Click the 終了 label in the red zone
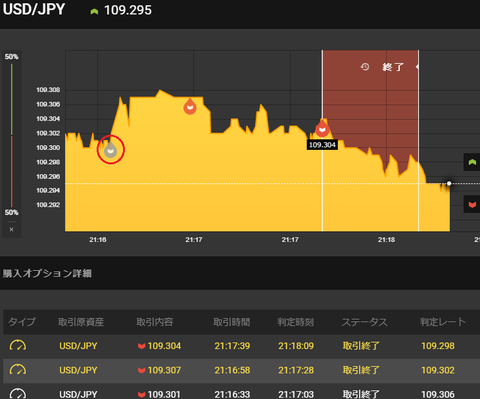 click(x=393, y=67)
